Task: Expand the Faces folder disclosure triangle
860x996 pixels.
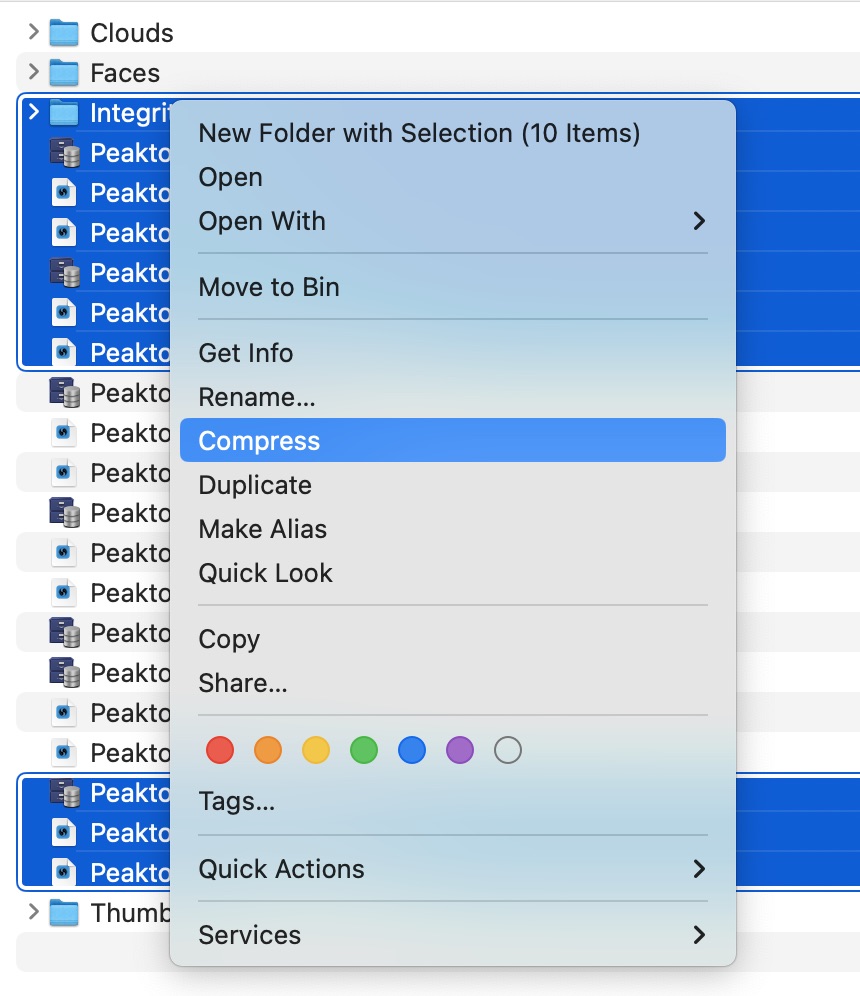Action: coord(33,73)
